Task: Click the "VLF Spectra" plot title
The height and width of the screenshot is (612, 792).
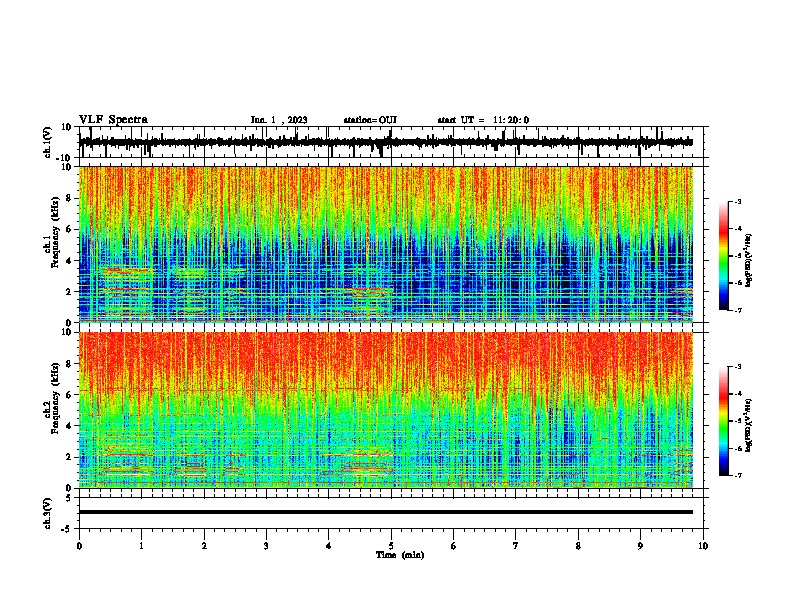Action: 113,120
